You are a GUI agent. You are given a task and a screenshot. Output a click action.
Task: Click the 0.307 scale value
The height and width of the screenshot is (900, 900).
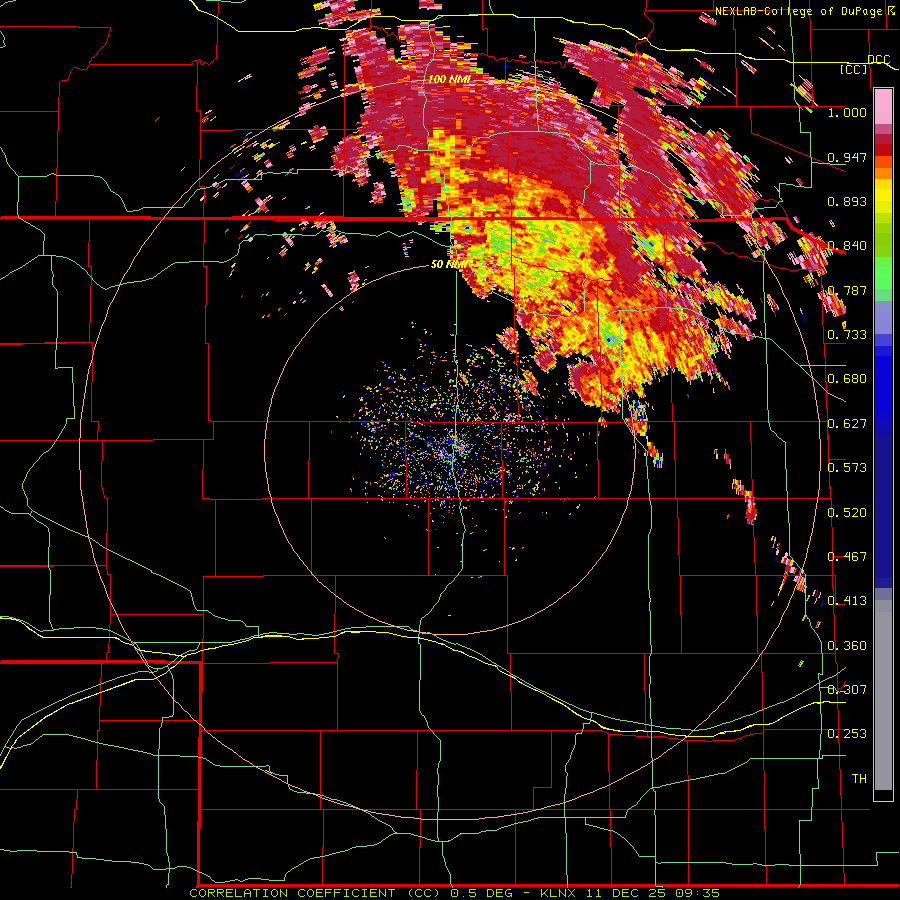[847, 690]
